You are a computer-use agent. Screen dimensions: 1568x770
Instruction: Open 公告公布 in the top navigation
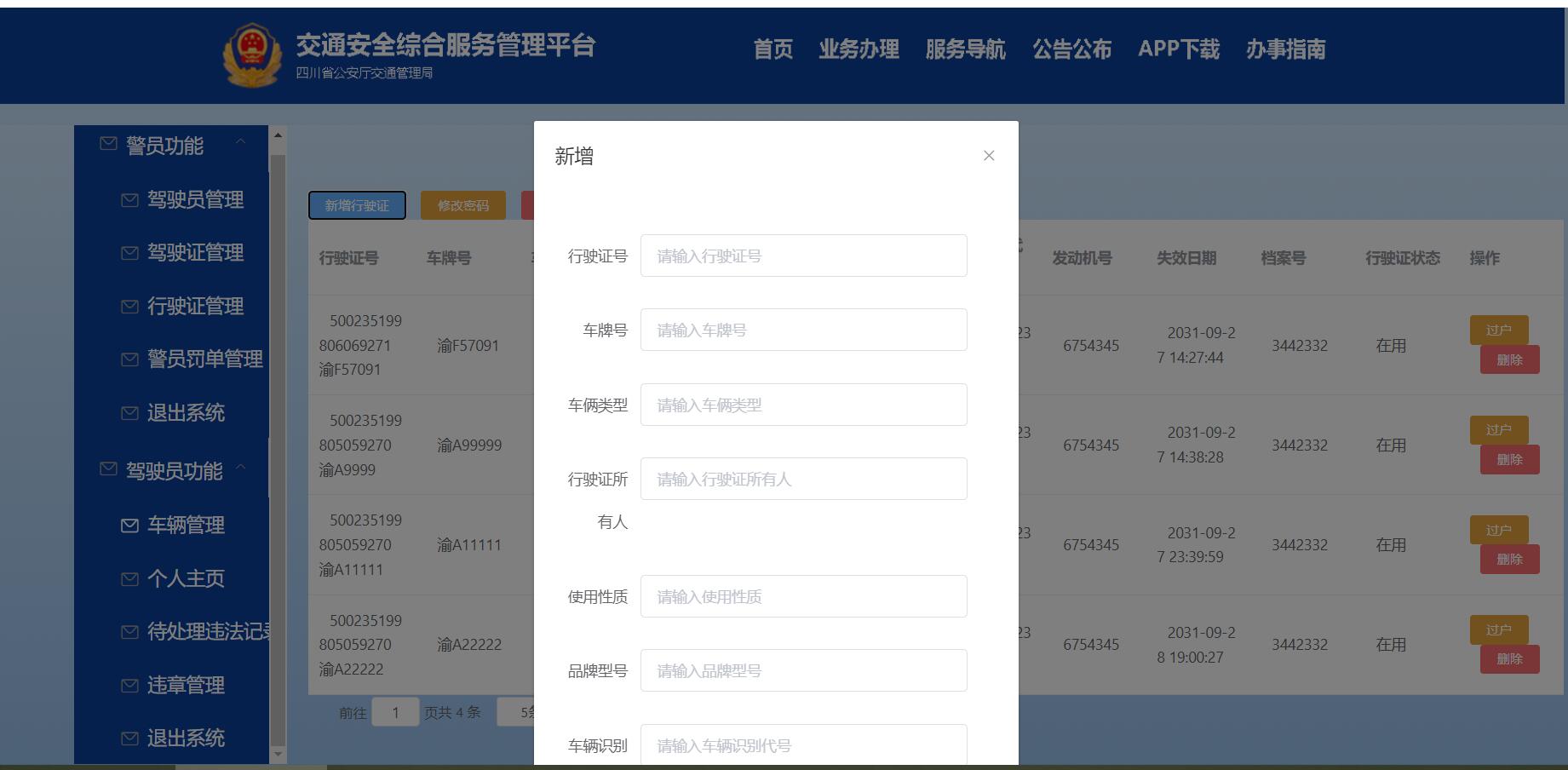coord(1072,49)
